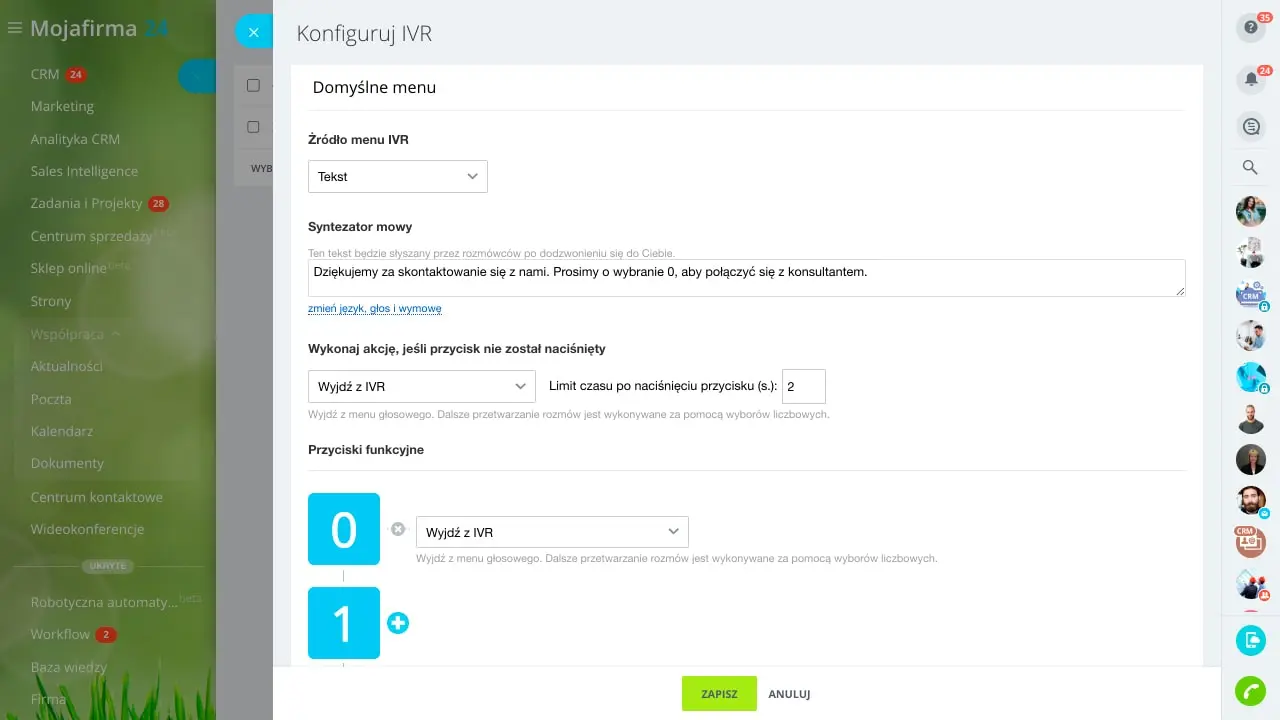Open the notifications bell icon

coord(1250,79)
